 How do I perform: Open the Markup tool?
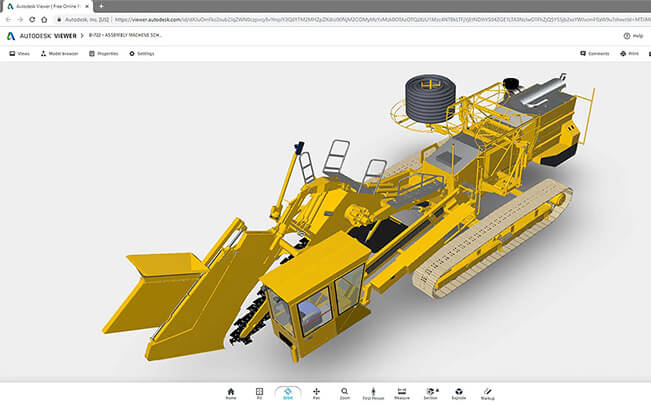[487, 393]
